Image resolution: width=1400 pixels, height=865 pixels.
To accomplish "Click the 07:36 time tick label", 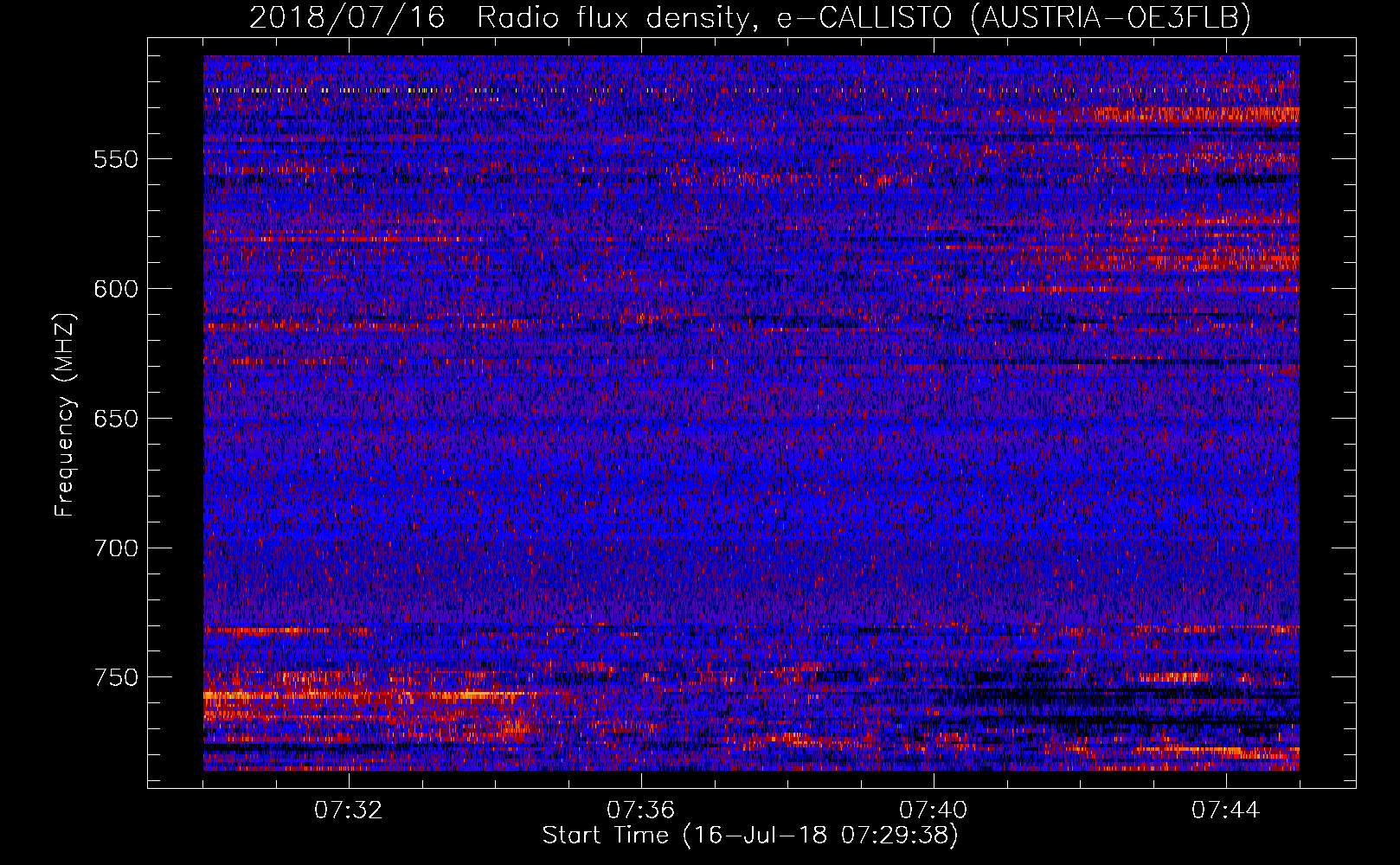I will click(x=640, y=811).
